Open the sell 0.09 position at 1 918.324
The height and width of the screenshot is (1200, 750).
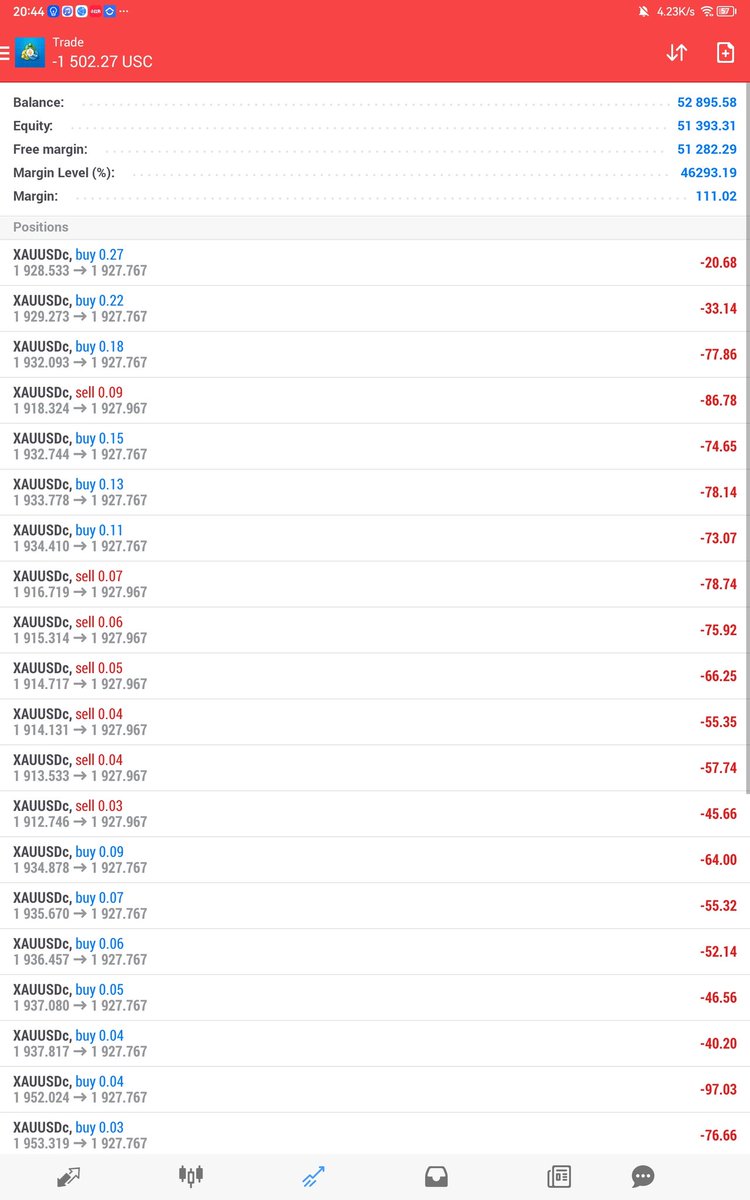tap(375, 401)
